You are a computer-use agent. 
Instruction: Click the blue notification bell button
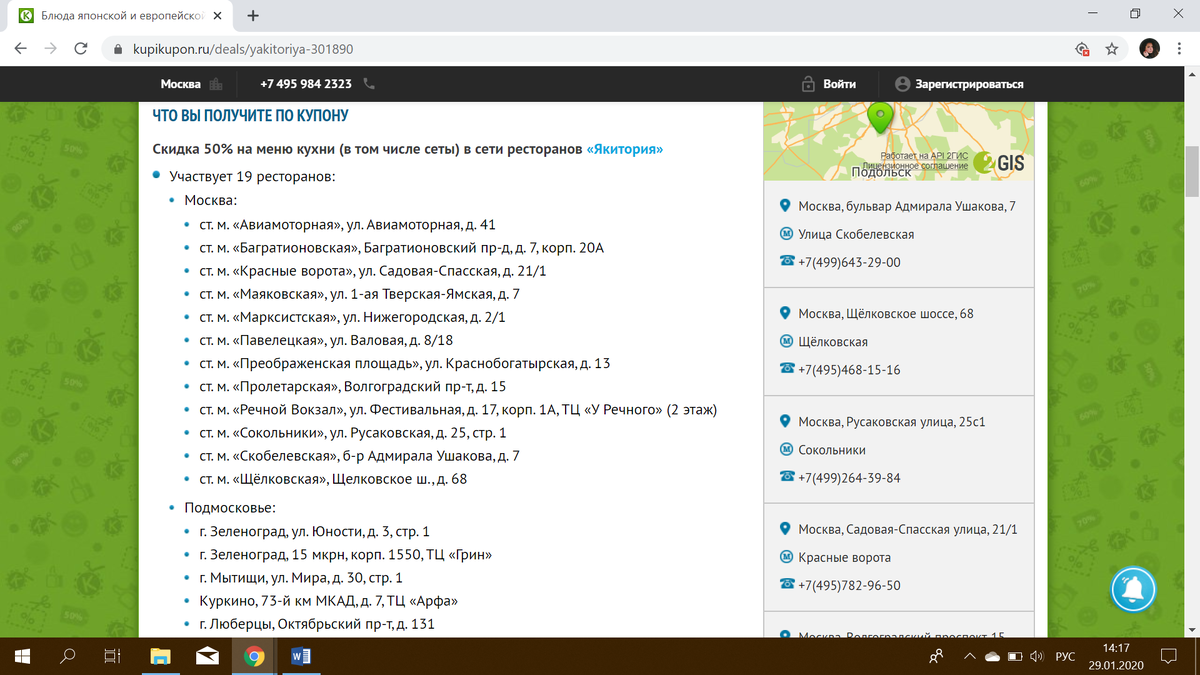tap(1134, 588)
